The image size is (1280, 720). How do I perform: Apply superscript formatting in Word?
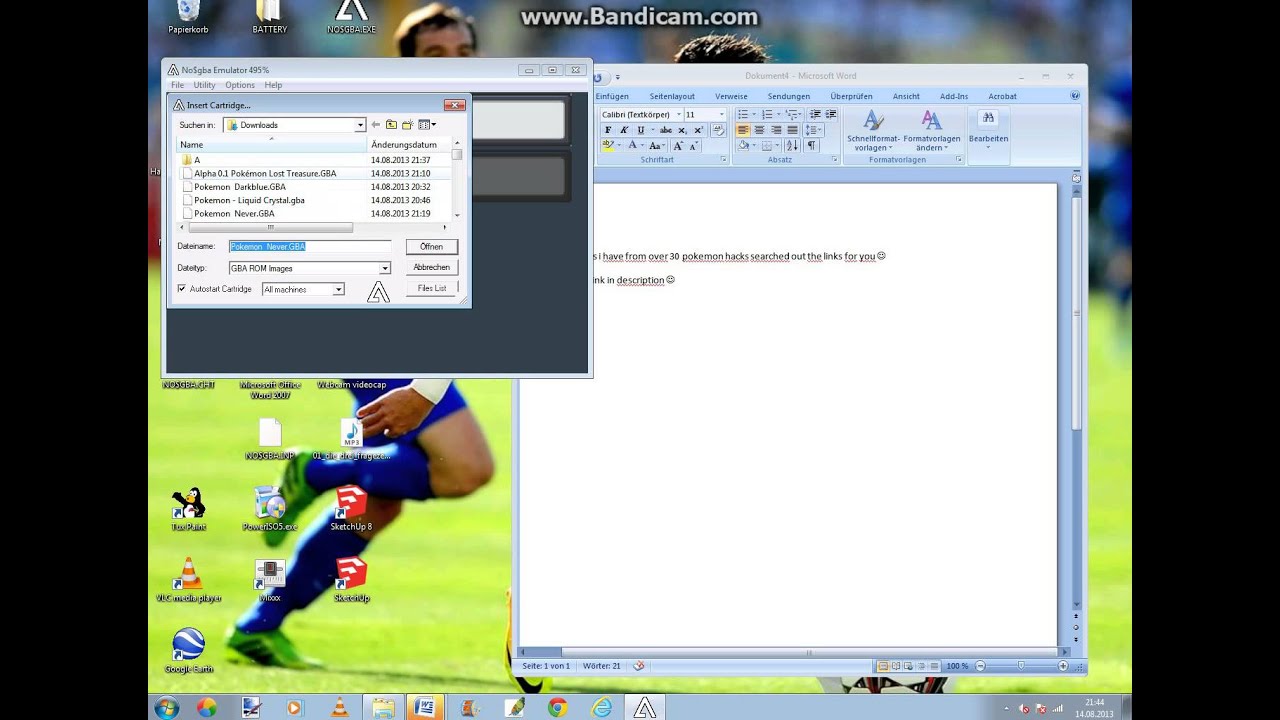697,130
